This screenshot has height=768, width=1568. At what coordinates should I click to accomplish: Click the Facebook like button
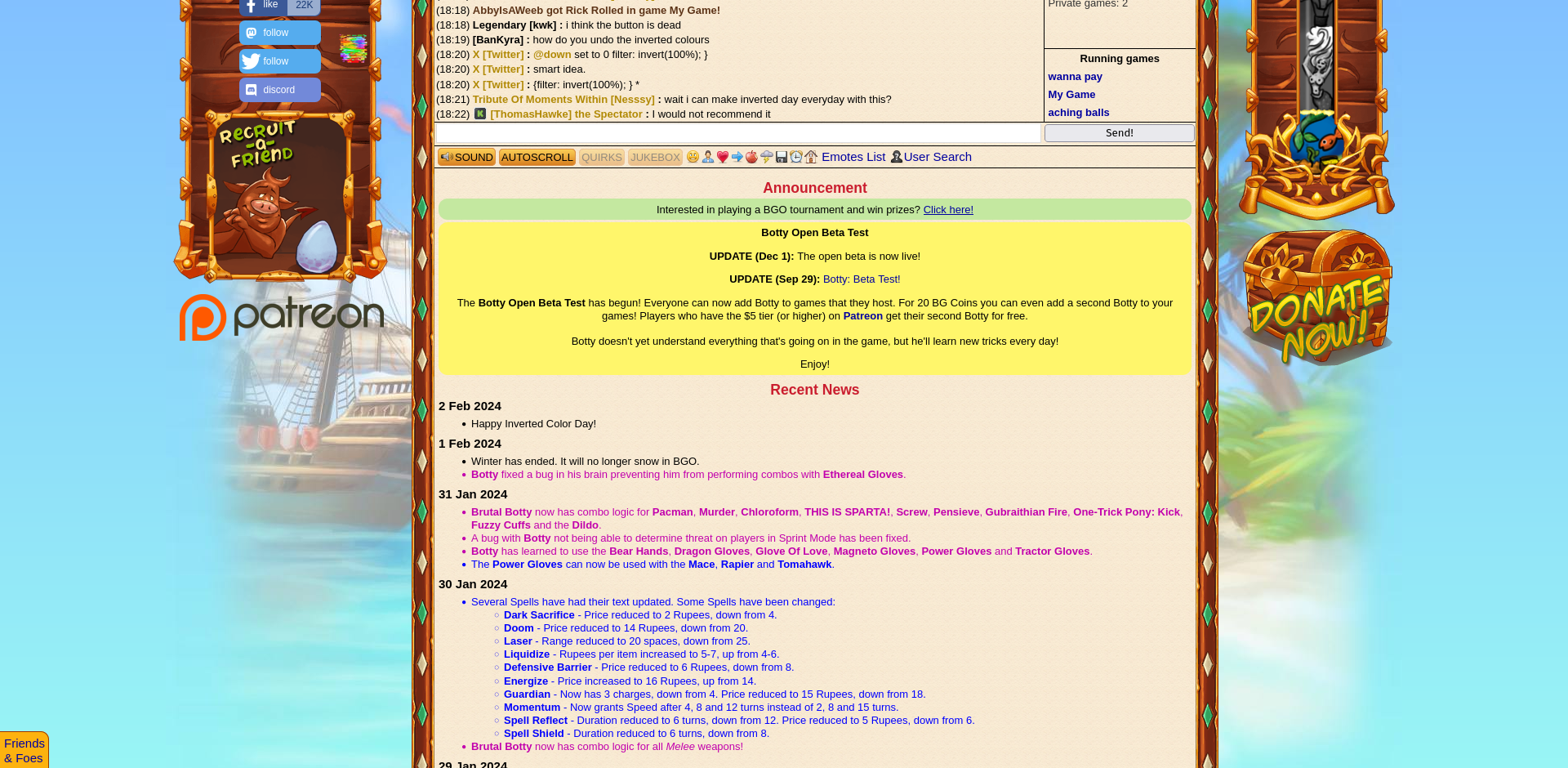(279, 7)
